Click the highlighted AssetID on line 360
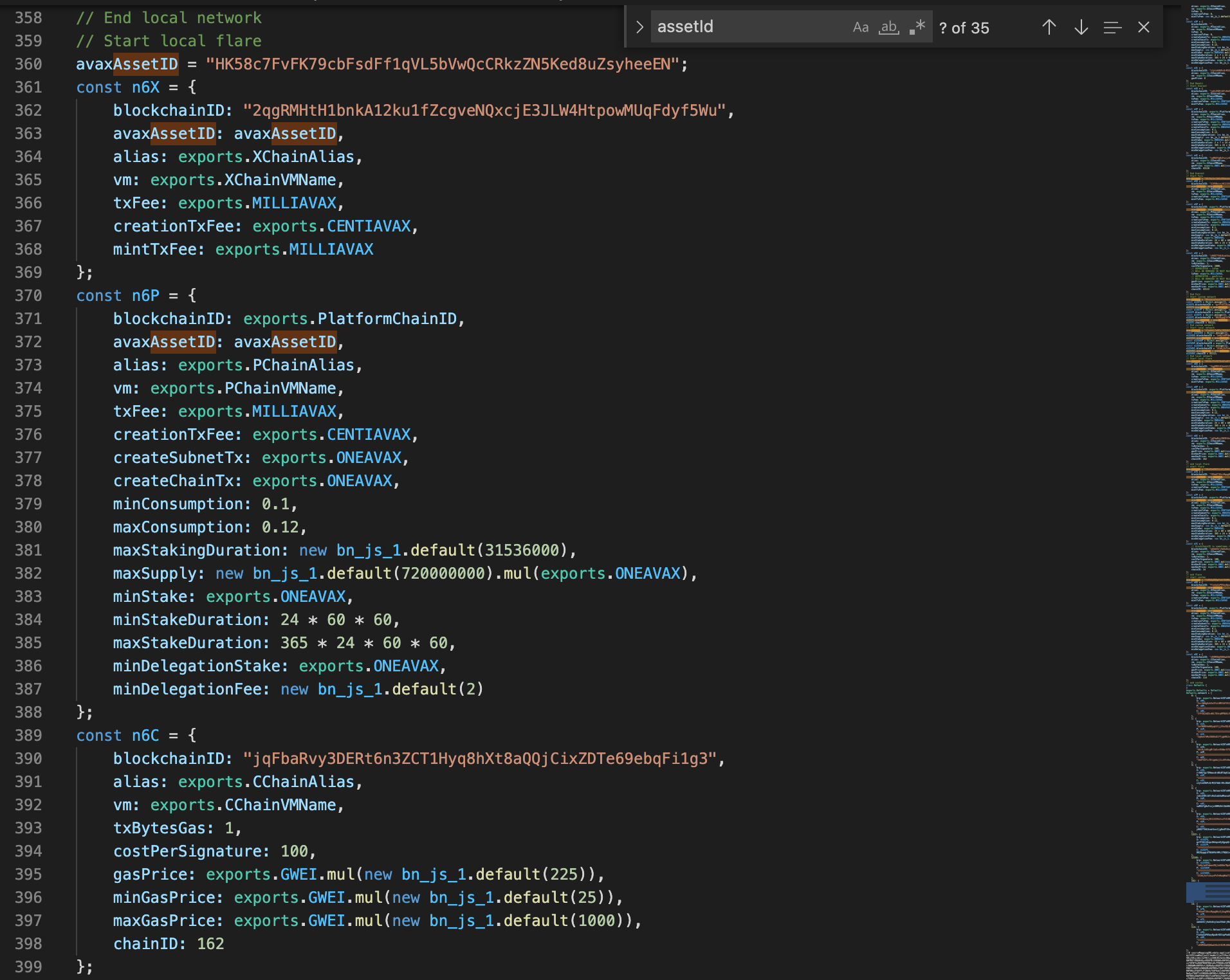Screen dimensions: 1230x980 point(146,64)
